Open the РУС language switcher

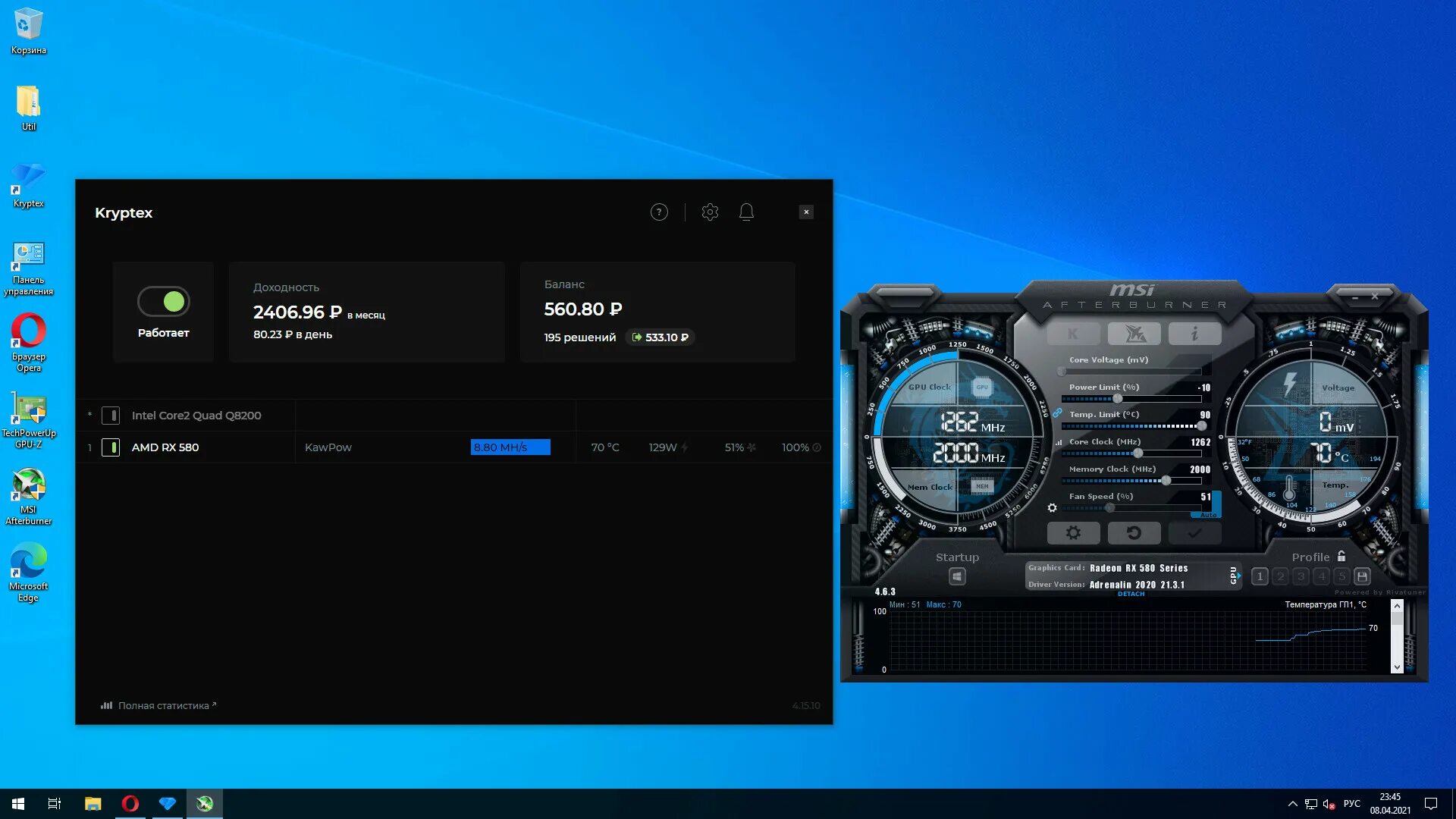1351,804
